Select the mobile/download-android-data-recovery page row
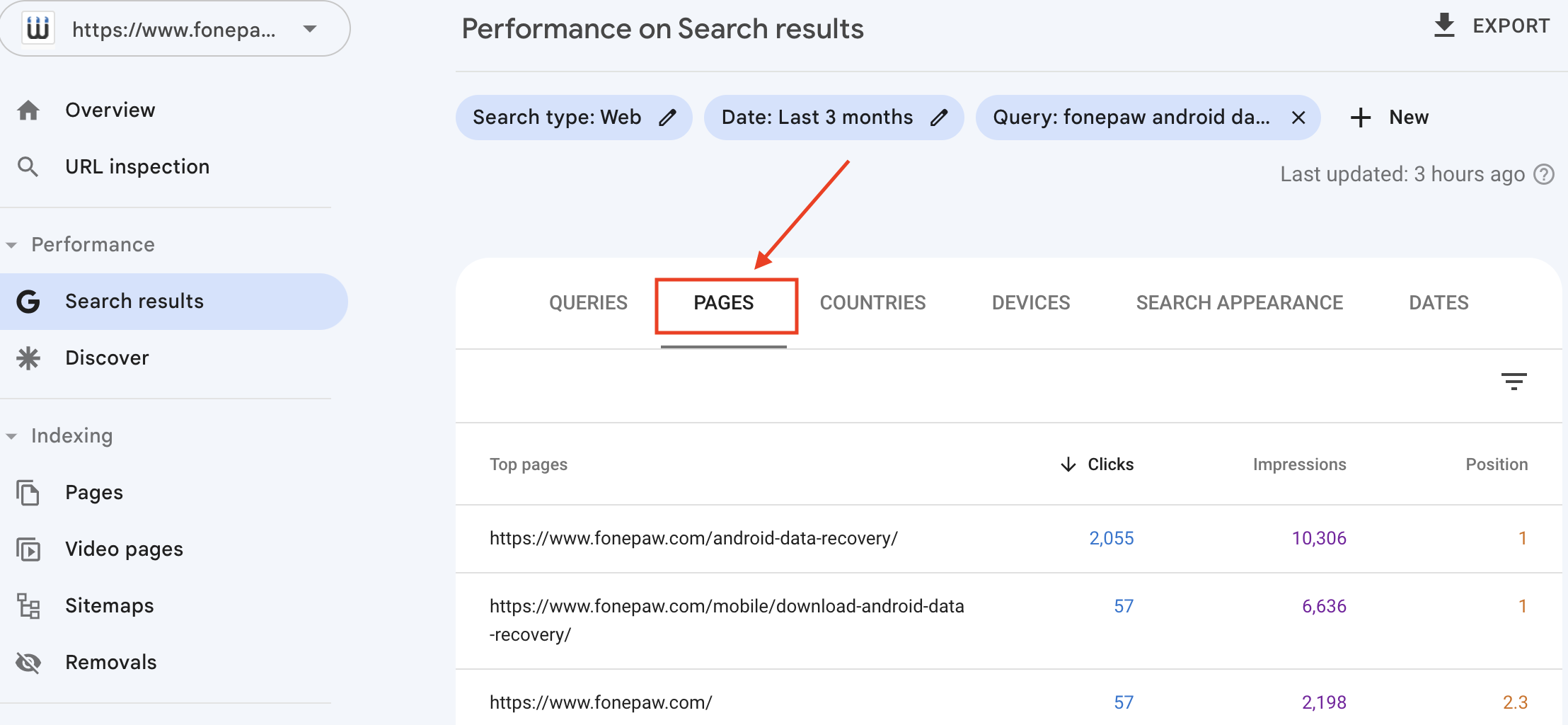This screenshot has width=1568, height=725. [1008, 621]
